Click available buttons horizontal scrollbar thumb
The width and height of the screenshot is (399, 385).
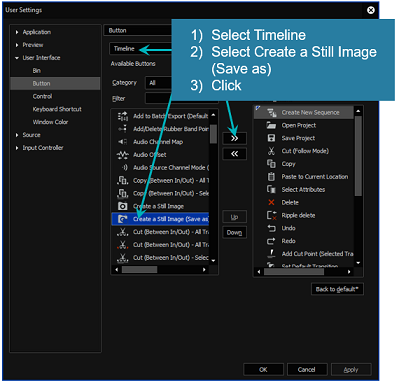pos(140,270)
